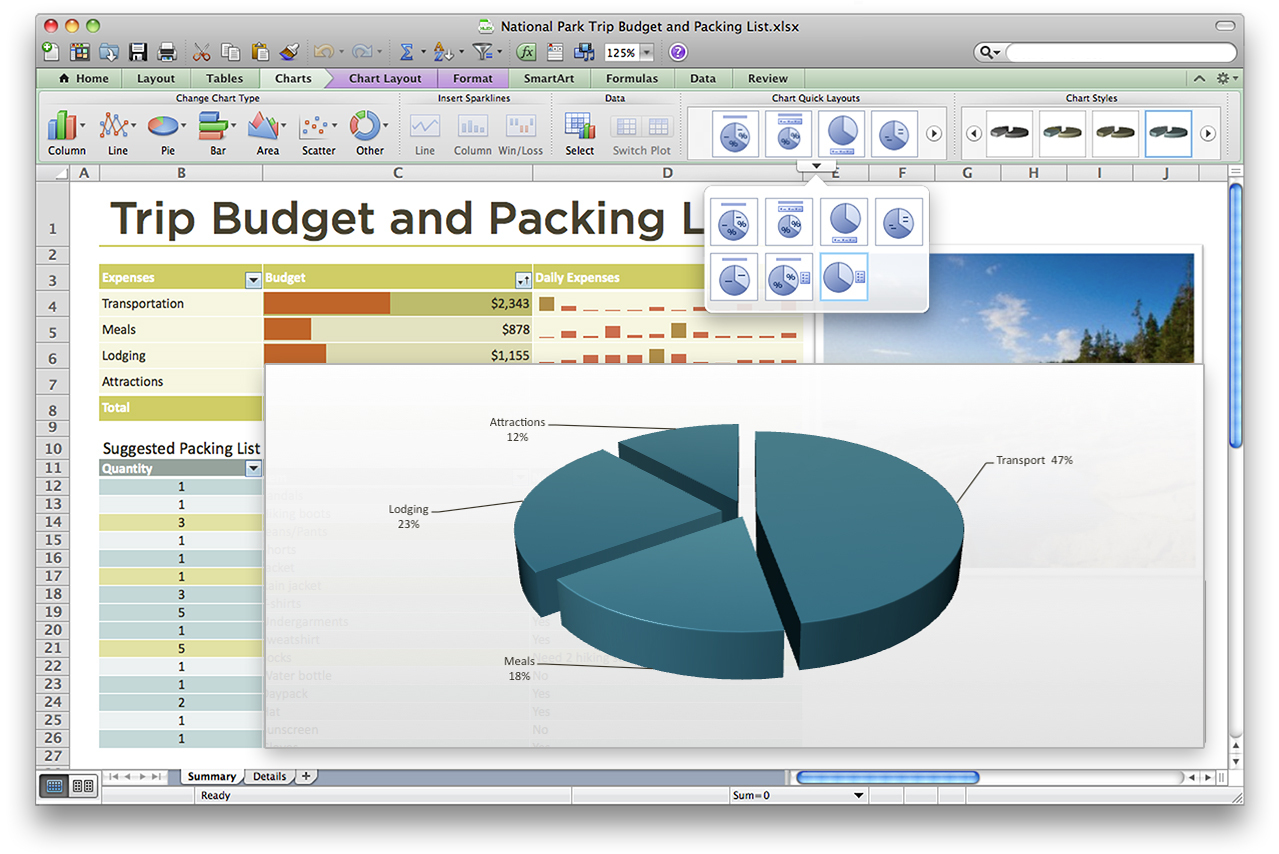This screenshot has width=1279, height=854.
Task: Expand the Sum status bar dropdown
Action: (858, 796)
